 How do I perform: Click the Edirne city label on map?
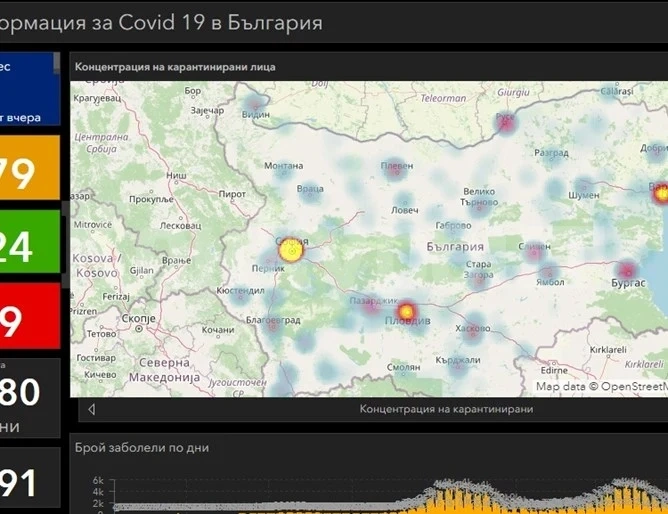click(554, 370)
